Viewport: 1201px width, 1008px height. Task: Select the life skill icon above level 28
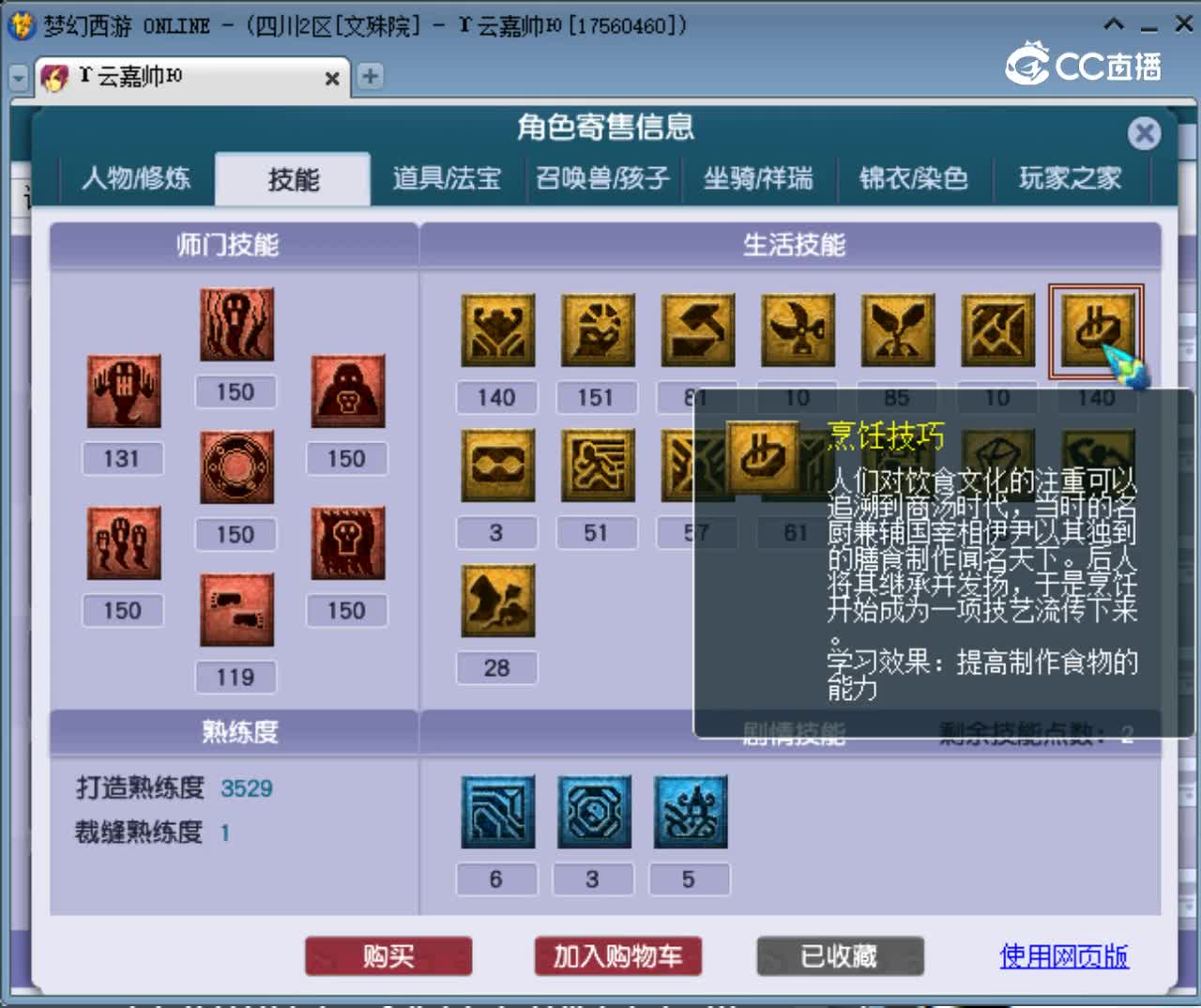(x=497, y=601)
